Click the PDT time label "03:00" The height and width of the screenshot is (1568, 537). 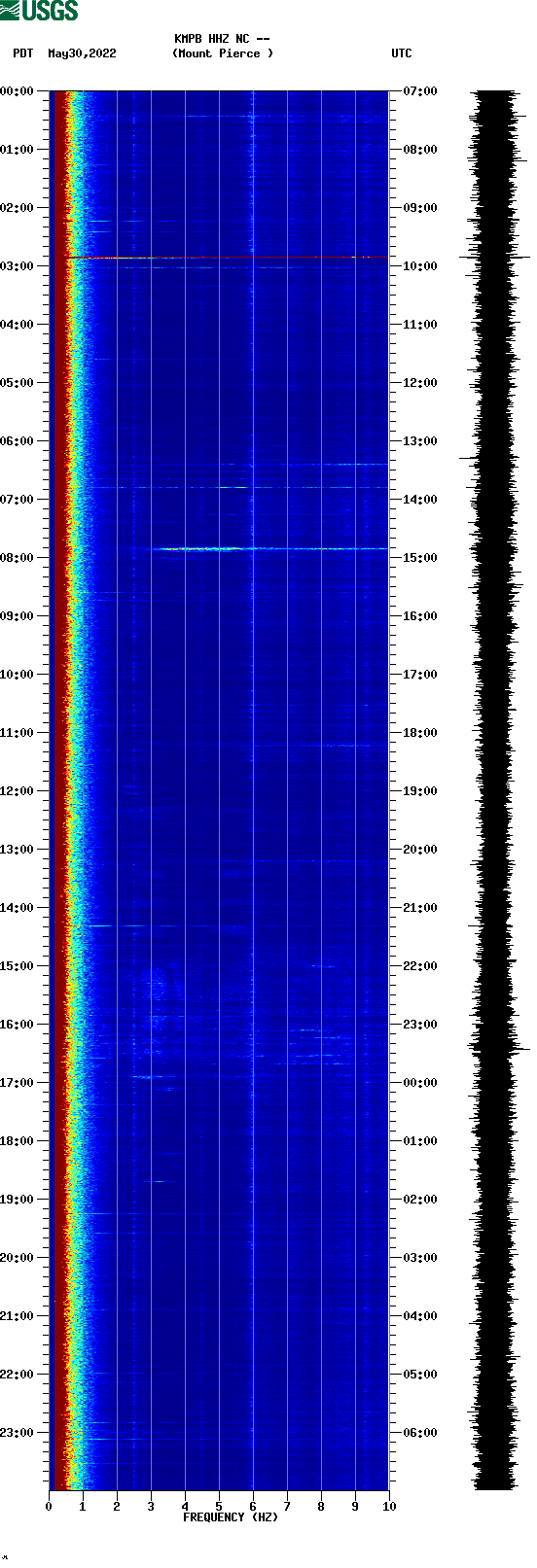(x=18, y=266)
